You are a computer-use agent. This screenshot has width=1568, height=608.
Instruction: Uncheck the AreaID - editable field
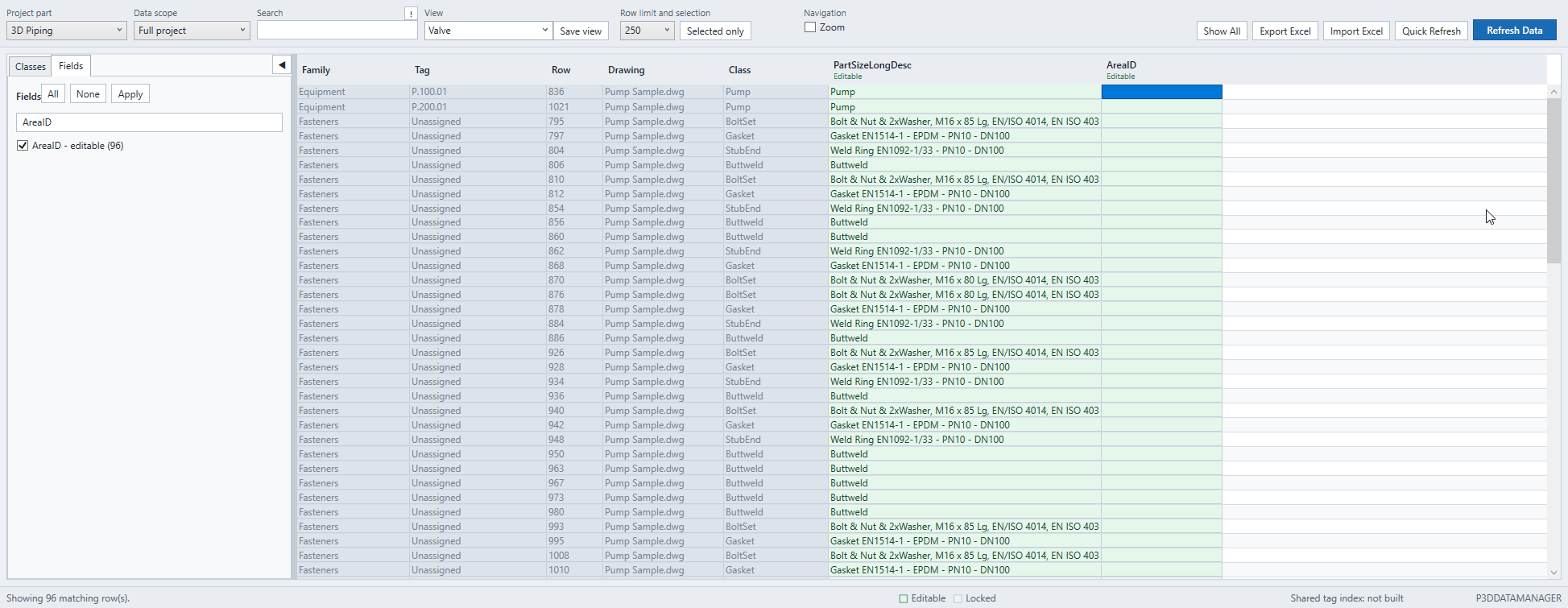click(x=23, y=146)
